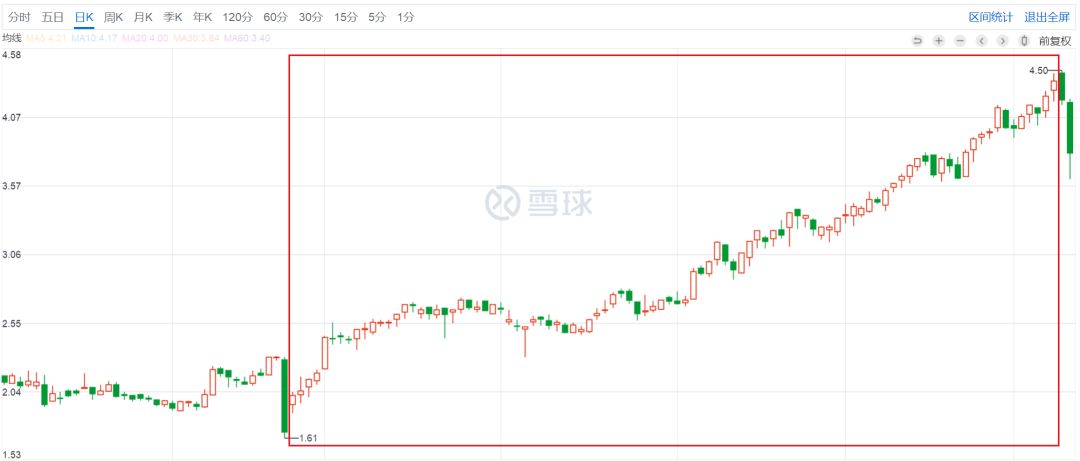Select the 月K monthly tab
This screenshot has height=461, width=1080.
coord(143,17)
